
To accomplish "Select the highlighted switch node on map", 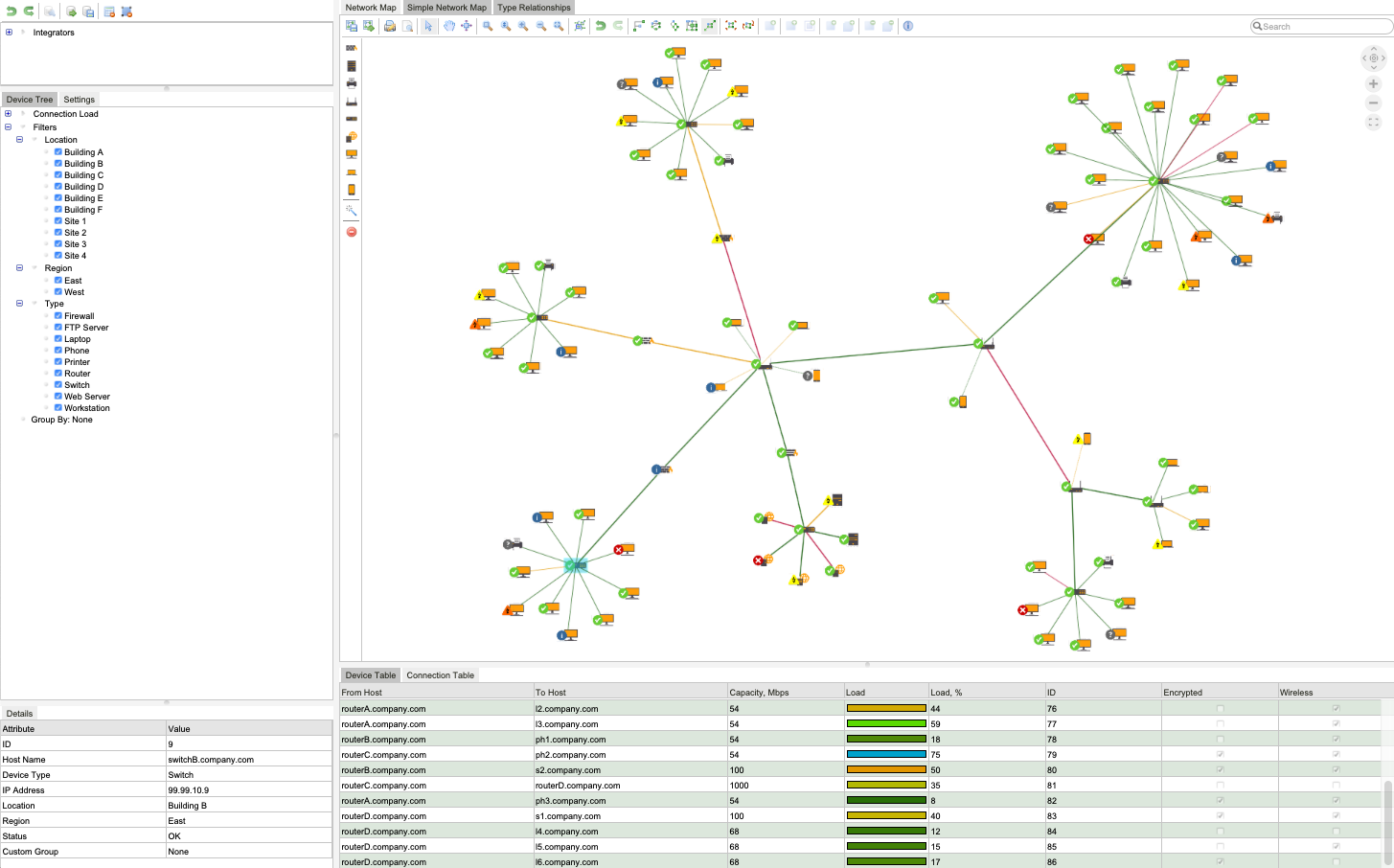I will [x=575, y=565].
